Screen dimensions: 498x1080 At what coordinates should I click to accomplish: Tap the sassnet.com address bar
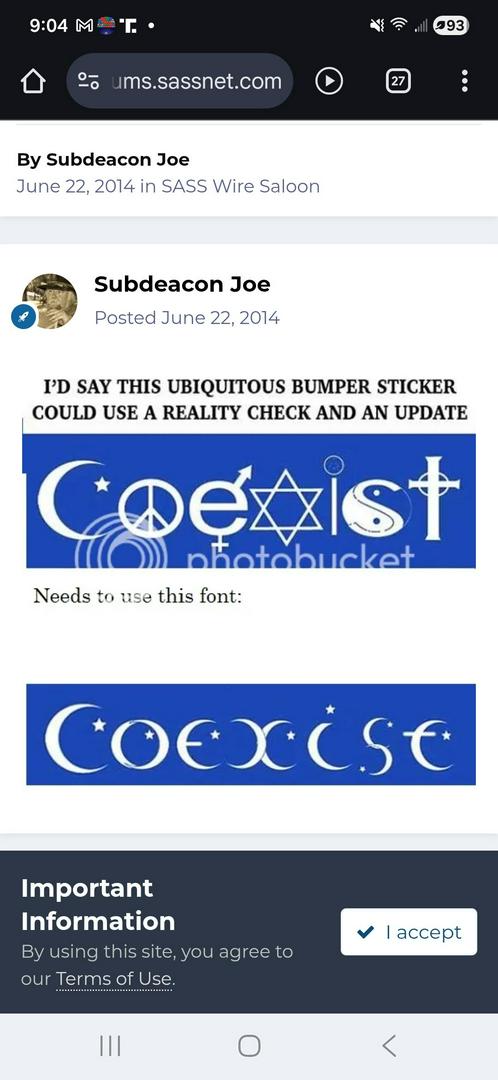click(180, 81)
